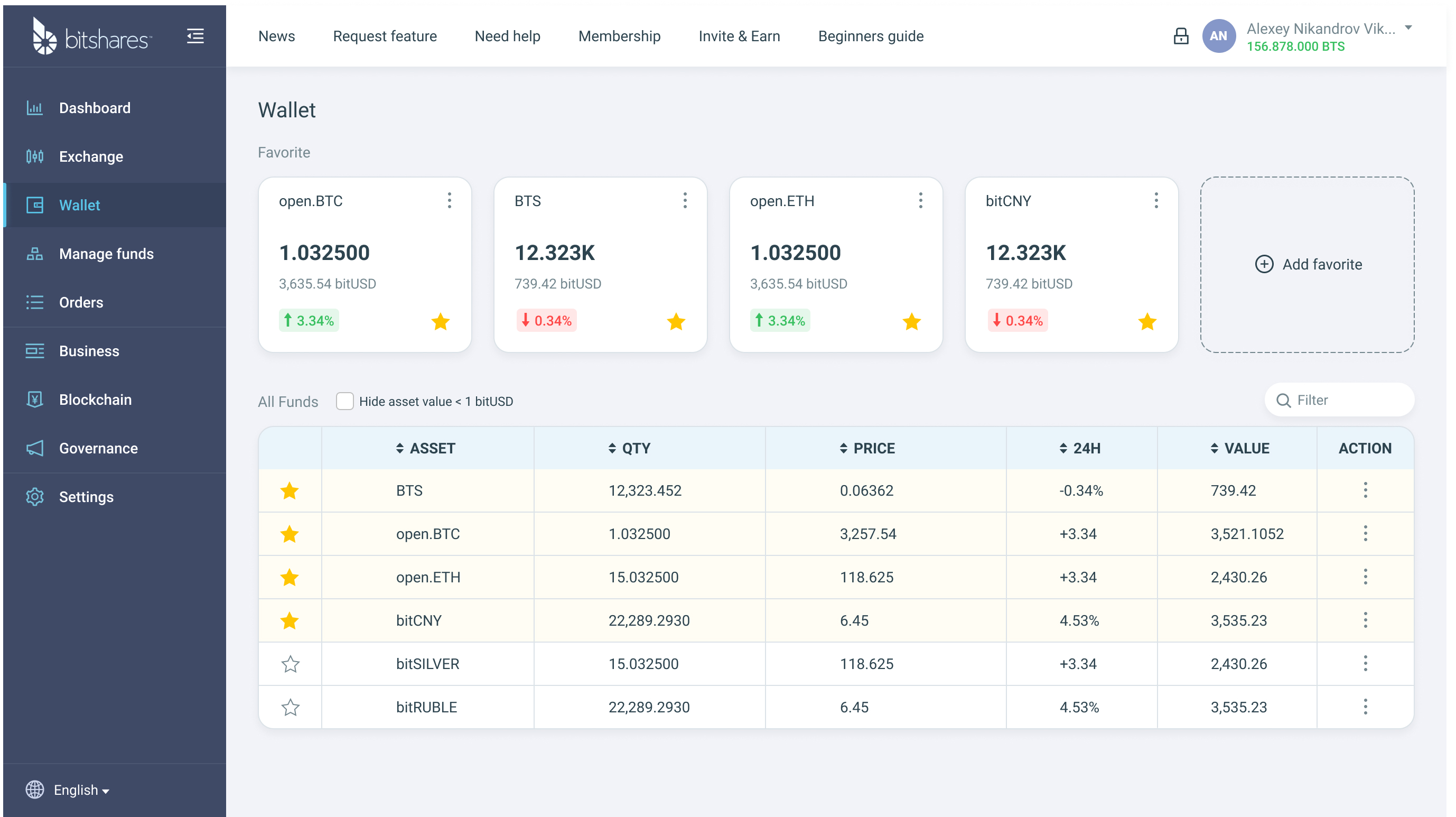The height and width of the screenshot is (817, 1456).
Task: Open the open.BTC card options menu
Action: (x=450, y=201)
